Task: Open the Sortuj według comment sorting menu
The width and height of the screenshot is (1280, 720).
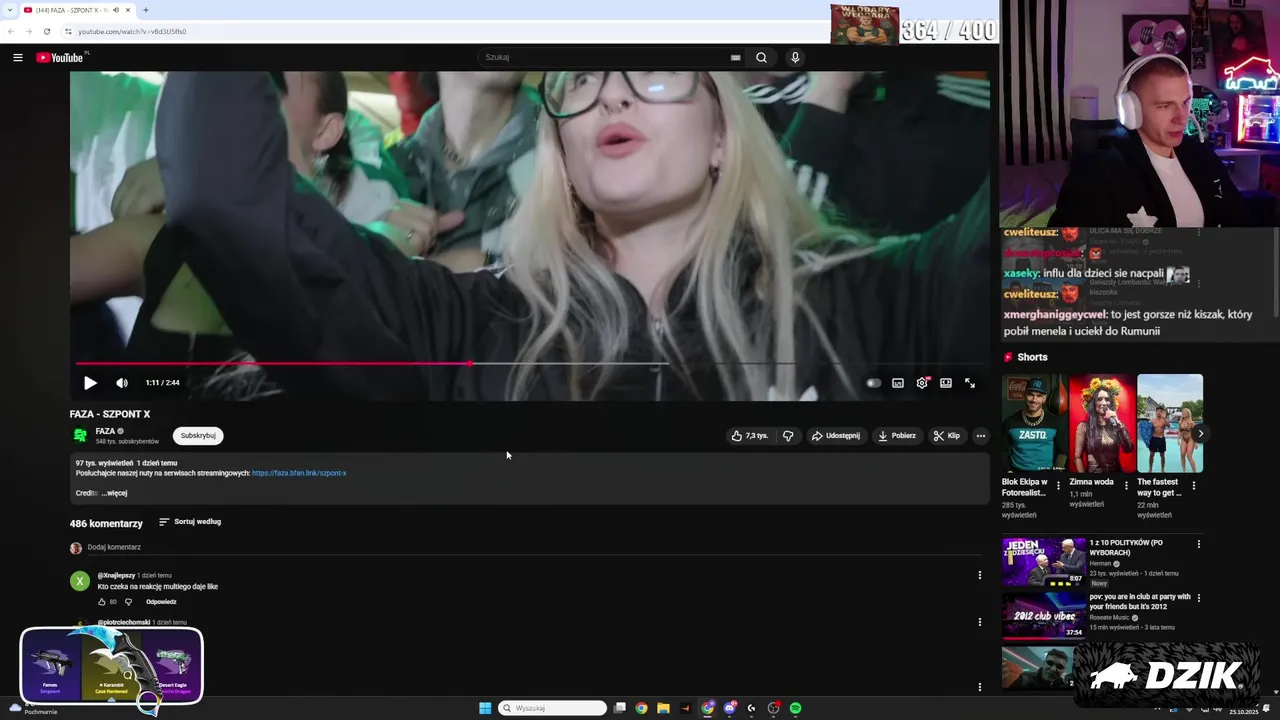Action: click(190, 522)
